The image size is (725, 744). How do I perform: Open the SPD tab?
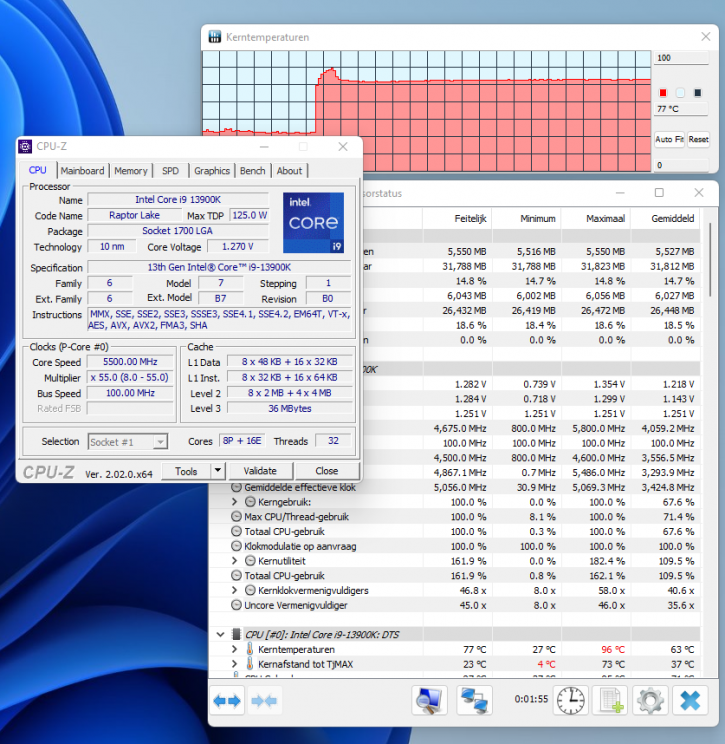170,171
